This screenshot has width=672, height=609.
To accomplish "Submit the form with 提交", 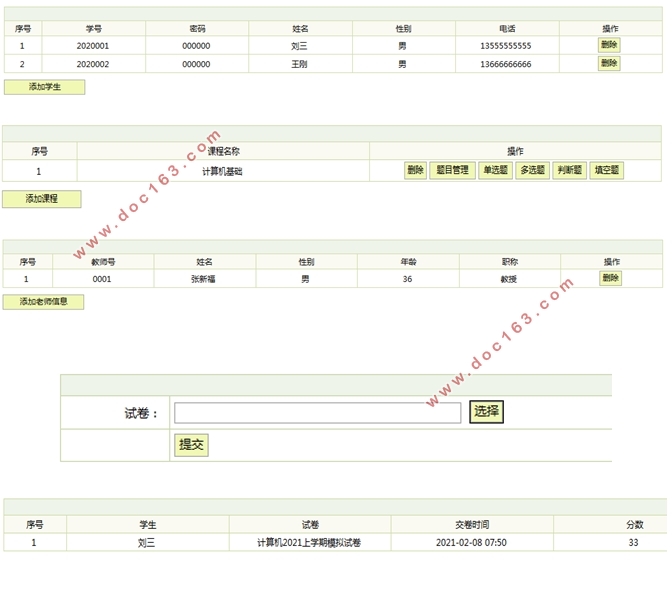I will (191, 445).
